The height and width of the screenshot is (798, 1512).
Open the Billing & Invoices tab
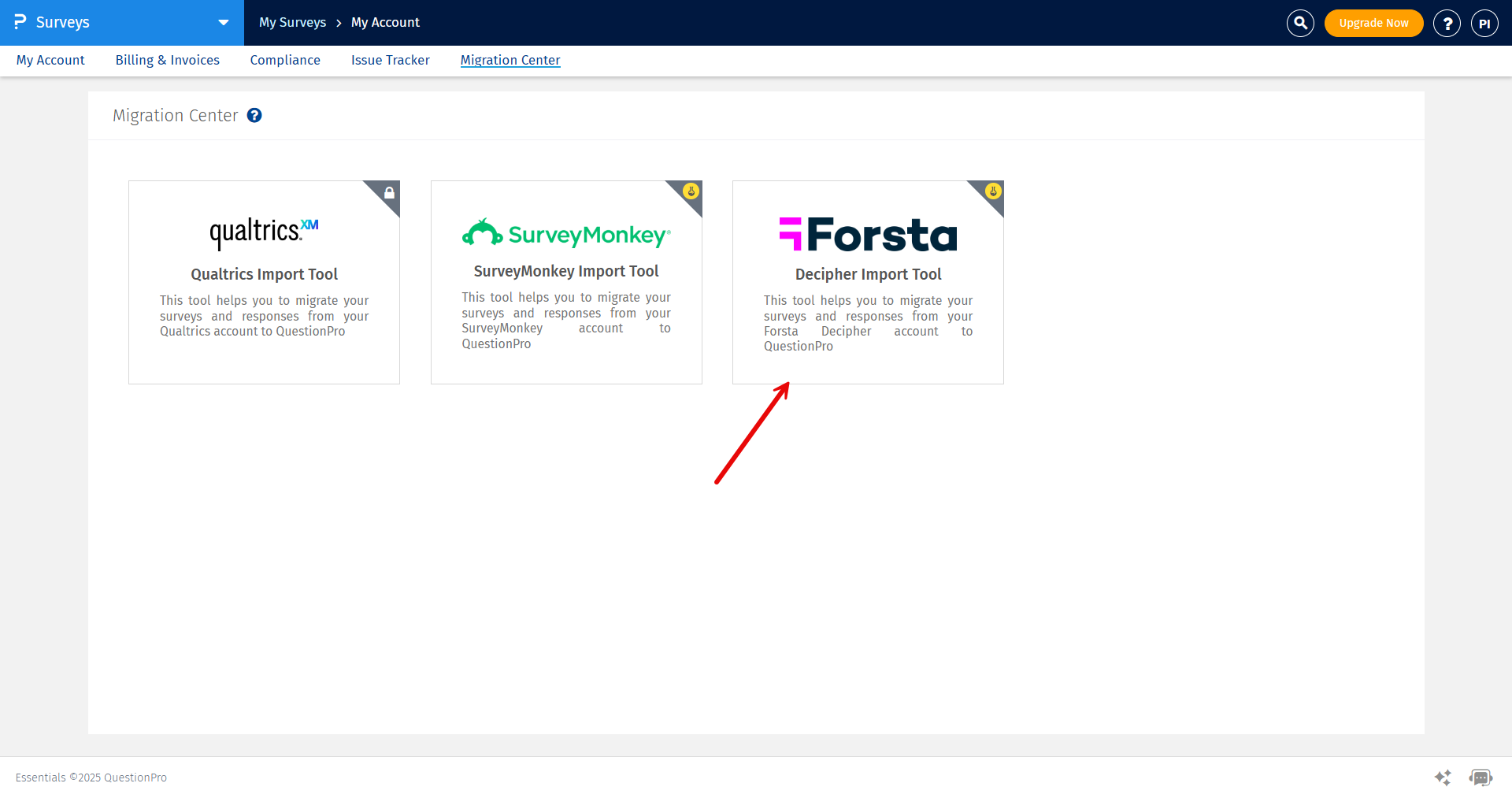point(168,60)
